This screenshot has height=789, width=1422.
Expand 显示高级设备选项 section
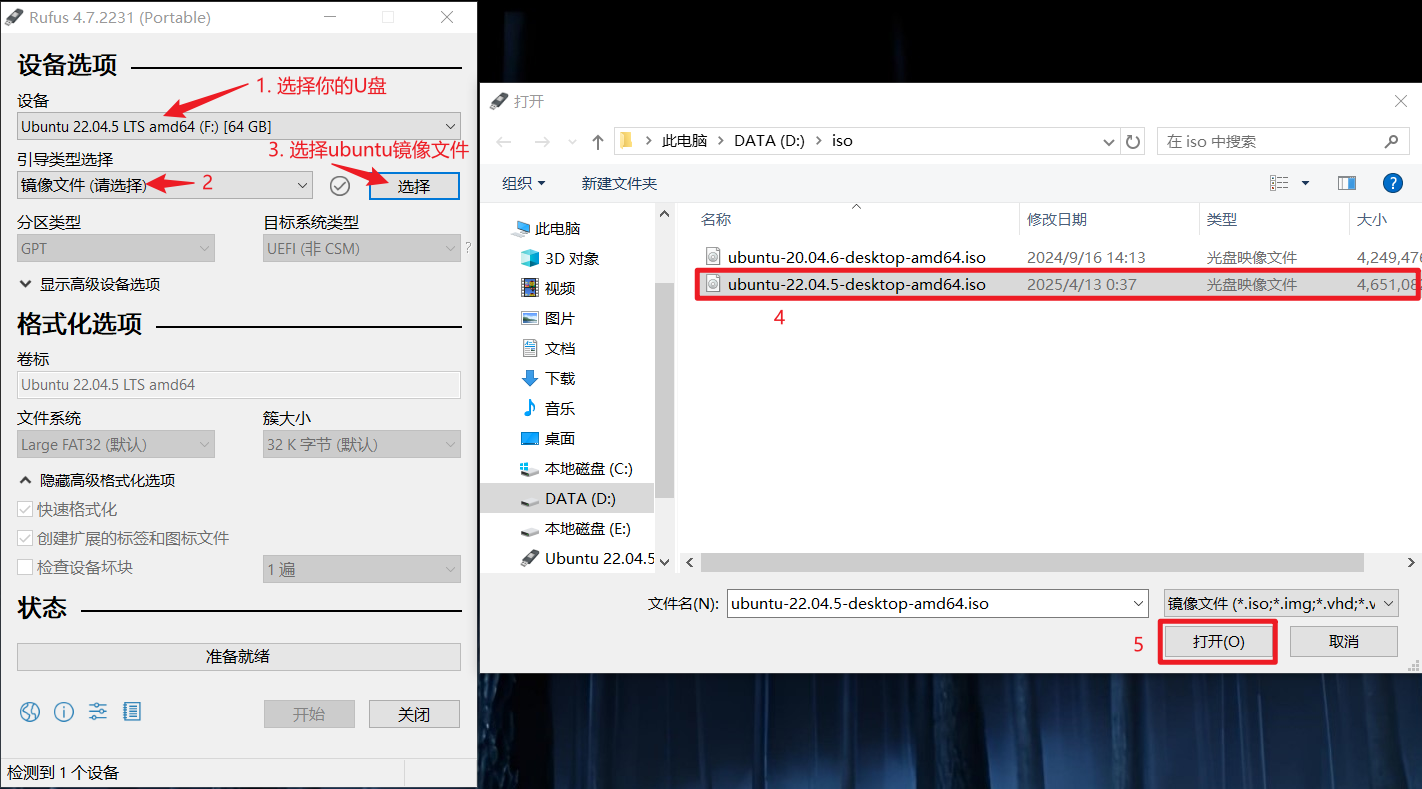pyautogui.click(x=89, y=284)
